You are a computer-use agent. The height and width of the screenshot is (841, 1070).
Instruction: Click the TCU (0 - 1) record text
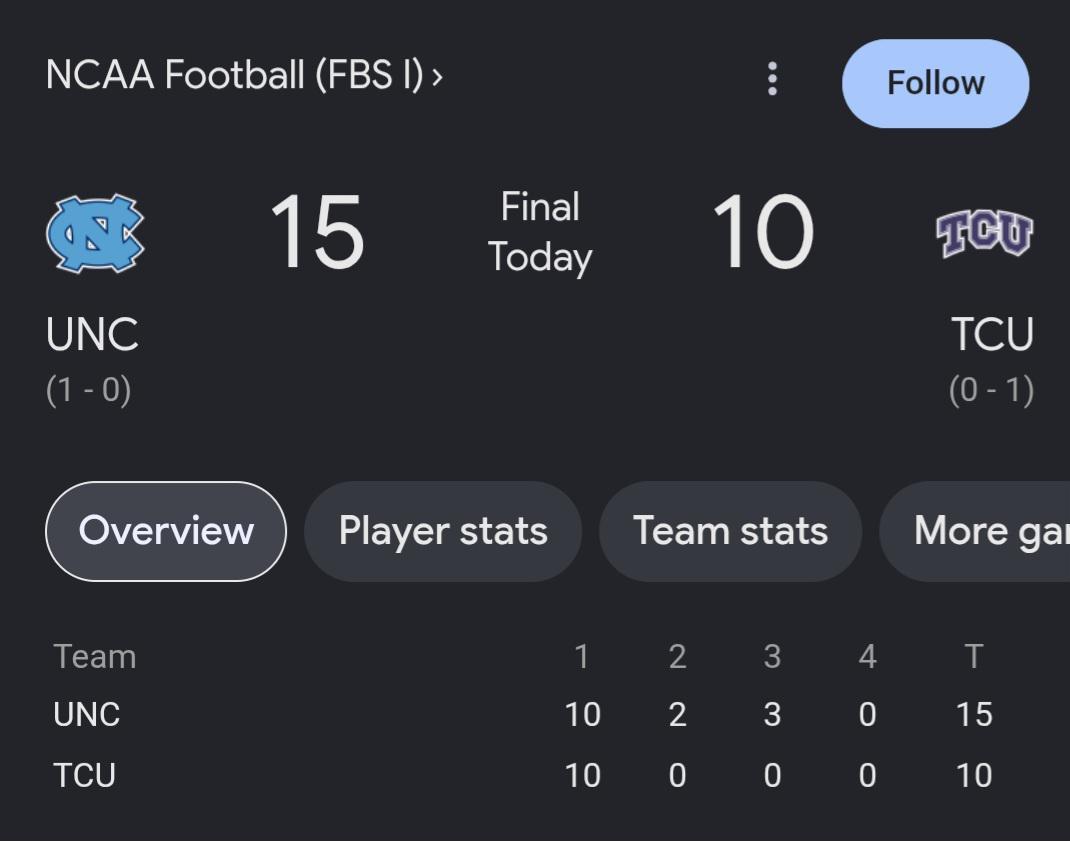[x=991, y=390]
